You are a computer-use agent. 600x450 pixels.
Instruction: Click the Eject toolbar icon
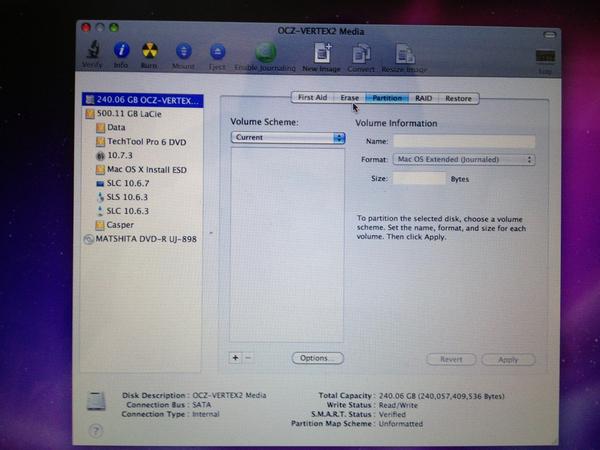coord(217,52)
